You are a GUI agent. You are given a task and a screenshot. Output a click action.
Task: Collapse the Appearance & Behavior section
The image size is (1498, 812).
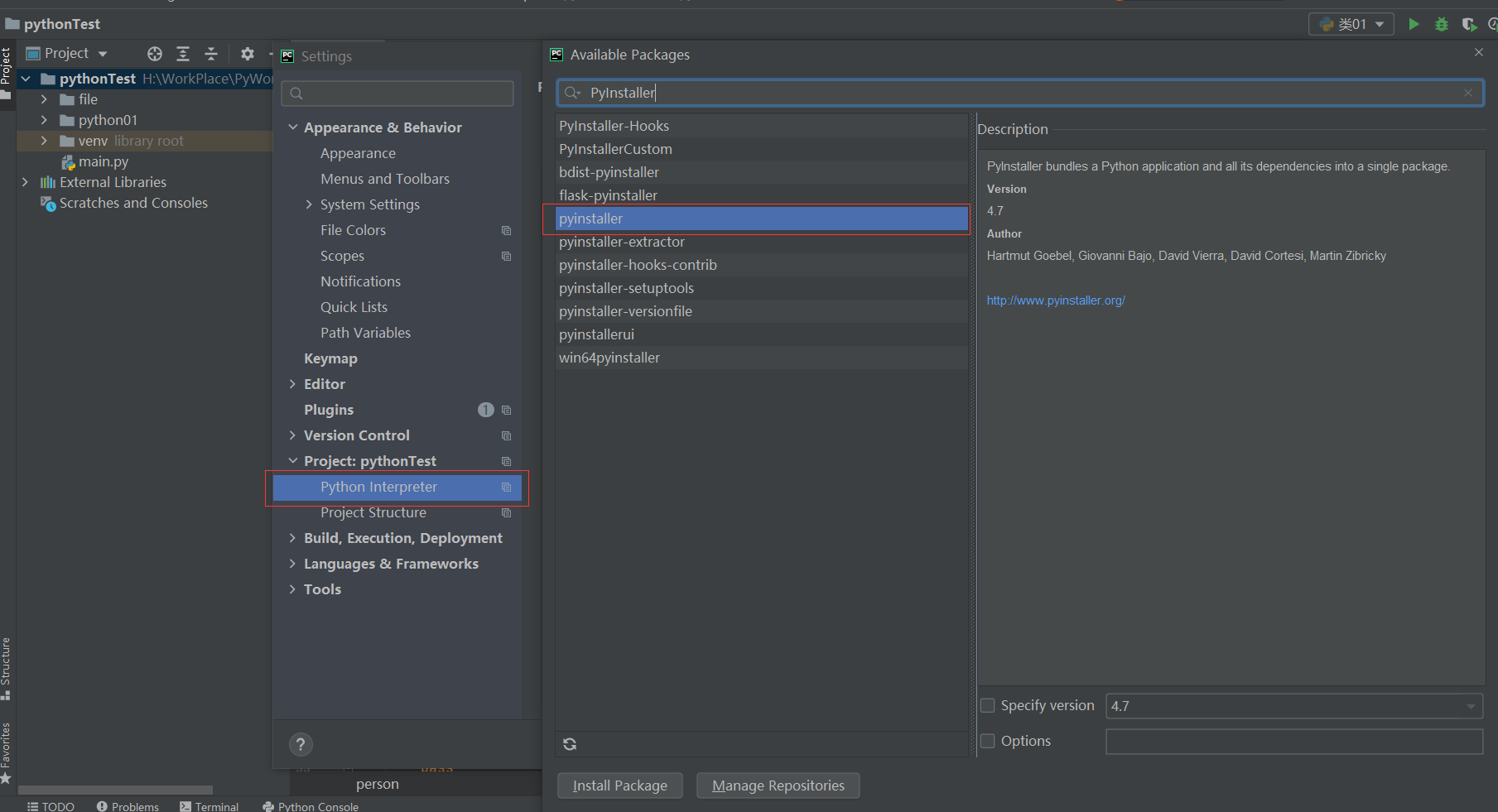pos(292,127)
